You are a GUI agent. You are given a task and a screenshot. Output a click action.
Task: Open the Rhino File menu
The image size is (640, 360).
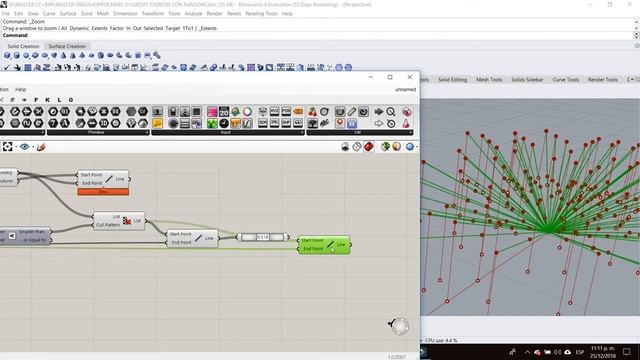pyautogui.click(x=6, y=13)
